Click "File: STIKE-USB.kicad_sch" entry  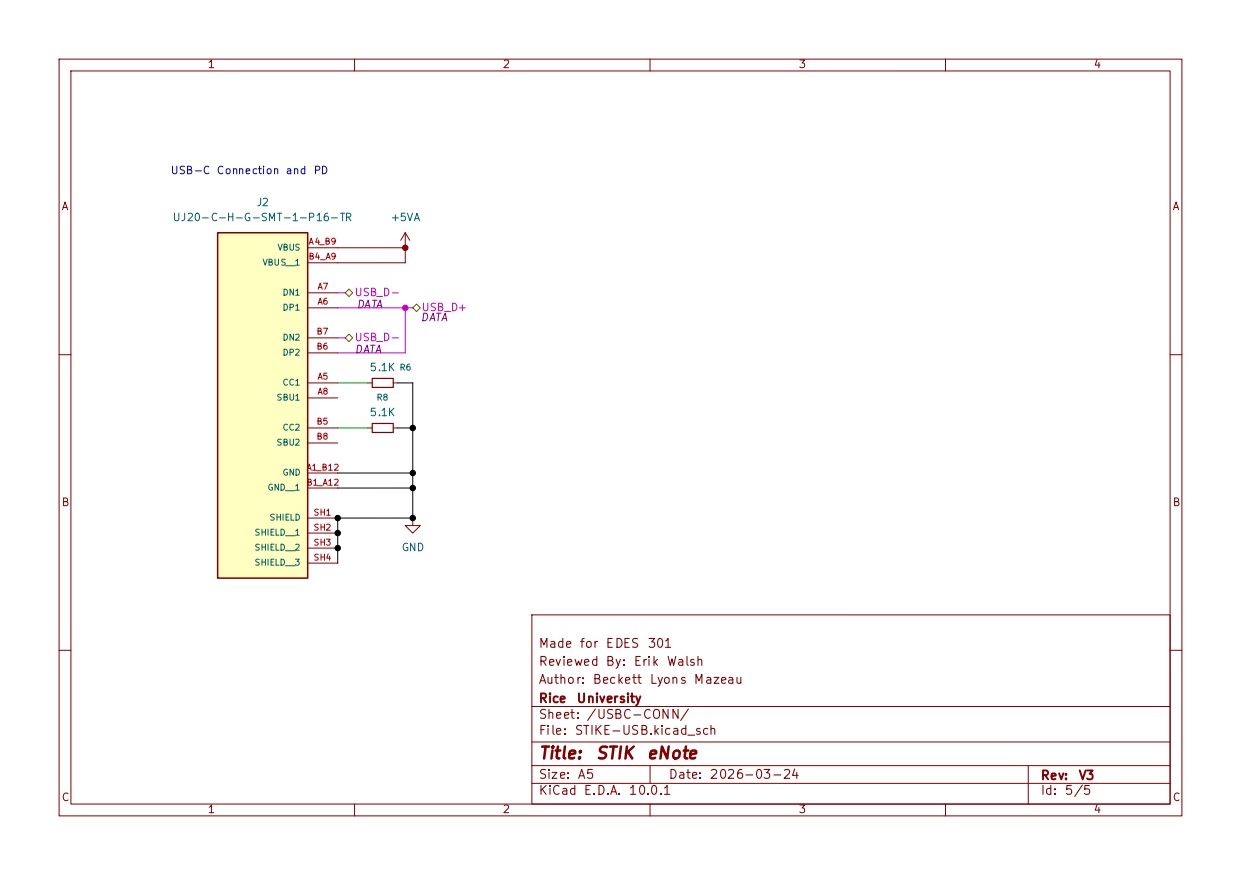[x=627, y=730]
